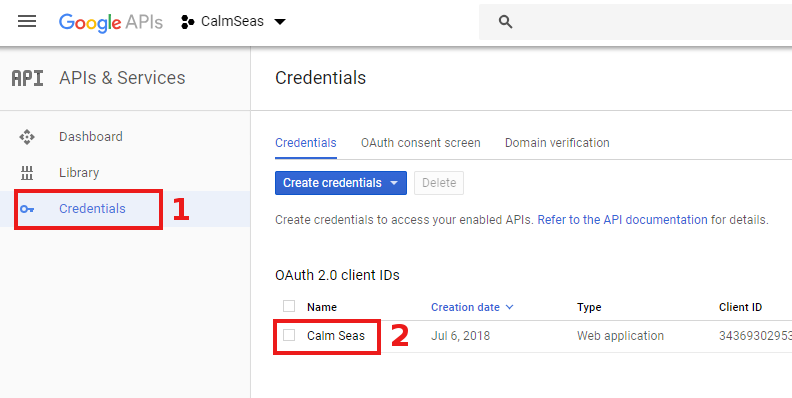Select Library in the sidebar

click(79, 173)
